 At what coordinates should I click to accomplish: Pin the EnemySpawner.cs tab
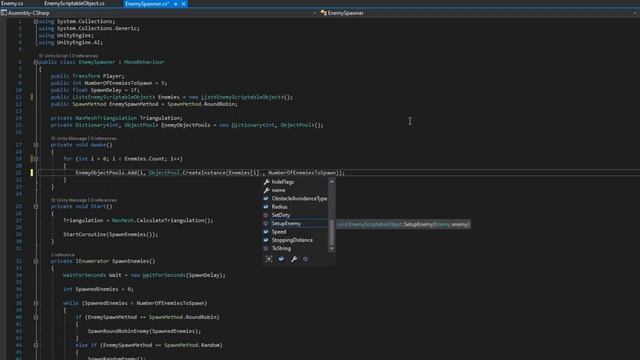(176, 4)
